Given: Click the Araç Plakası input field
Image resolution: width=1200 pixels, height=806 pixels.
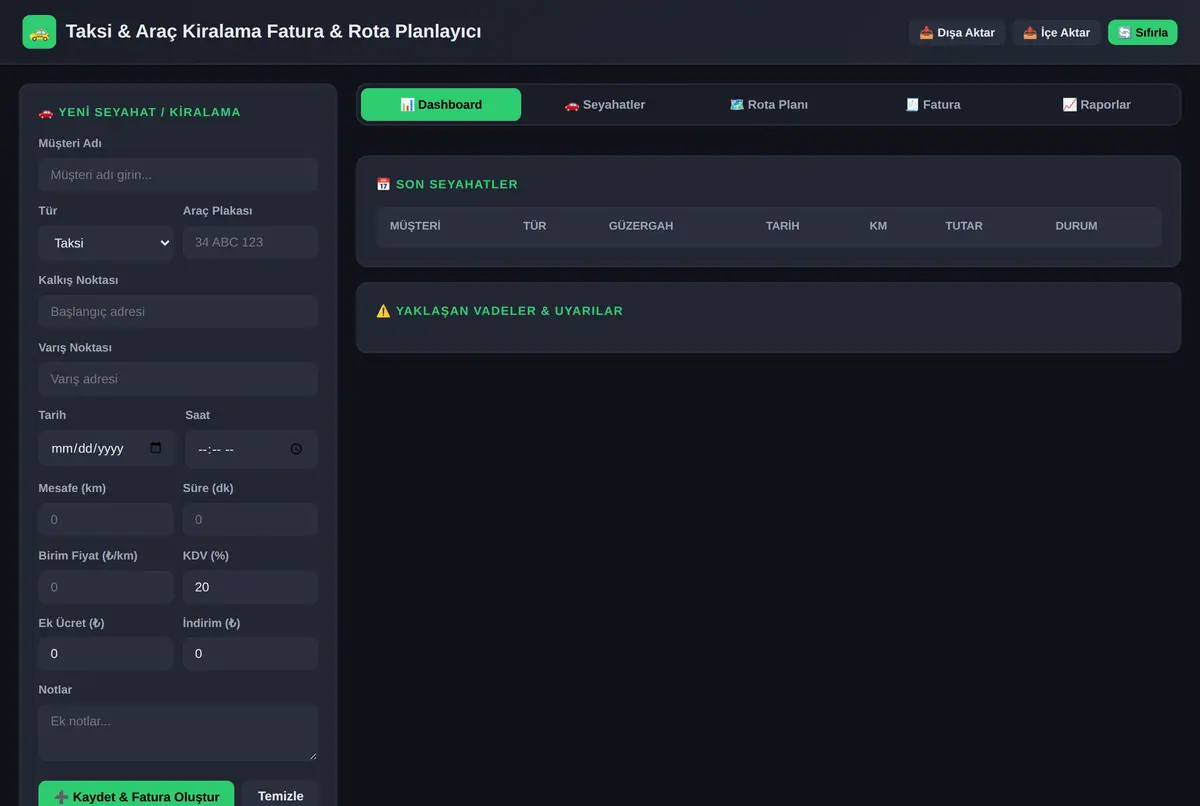Looking at the screenshot, I should [x=250, y=243].
